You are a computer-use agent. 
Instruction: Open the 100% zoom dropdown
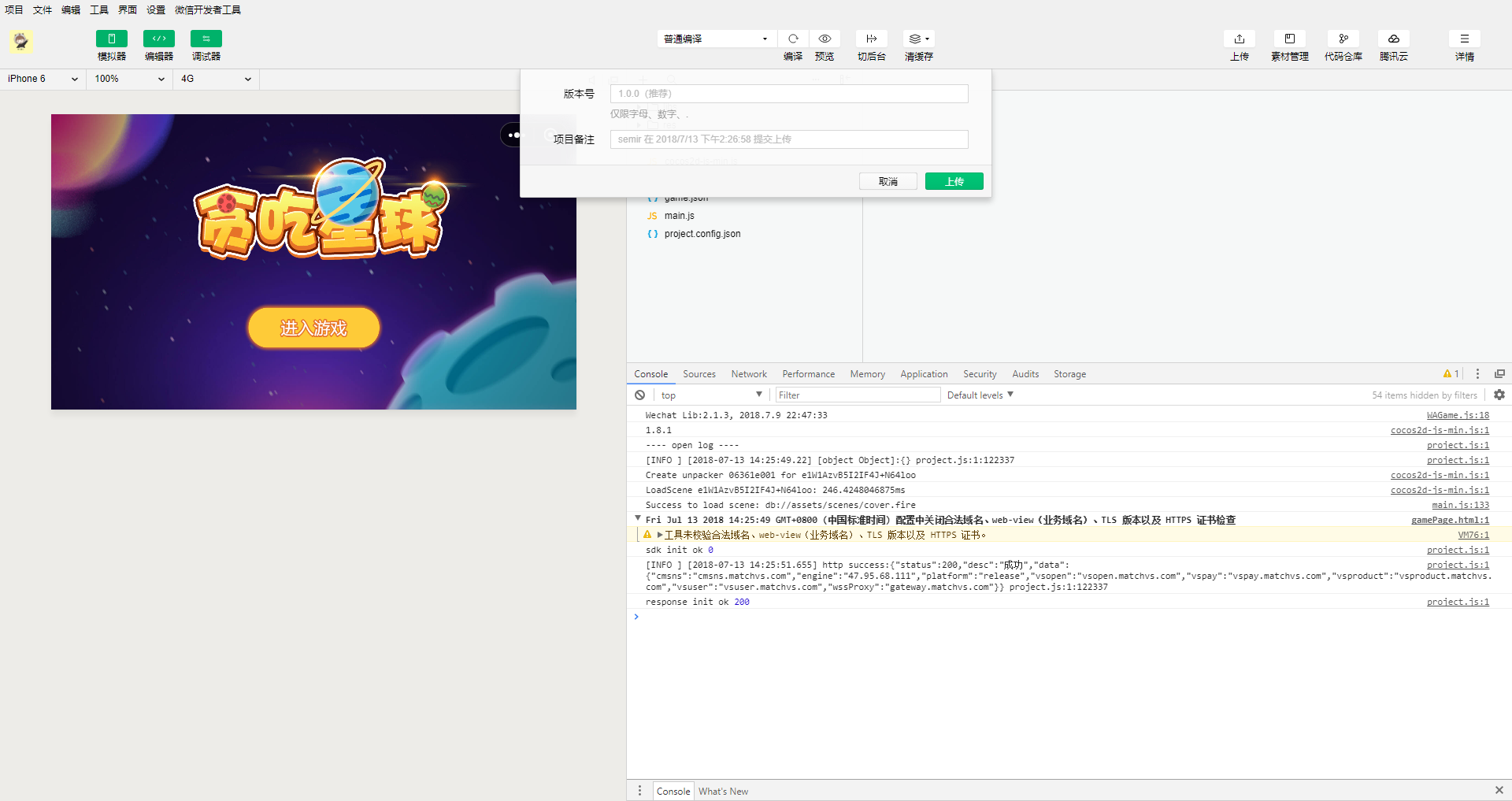(x=130, y=79)
